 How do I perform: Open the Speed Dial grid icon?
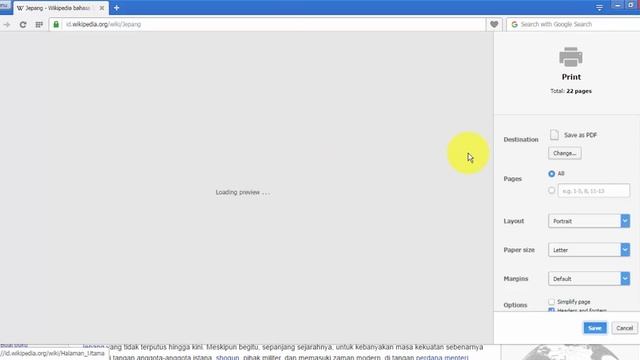[39, 24]
